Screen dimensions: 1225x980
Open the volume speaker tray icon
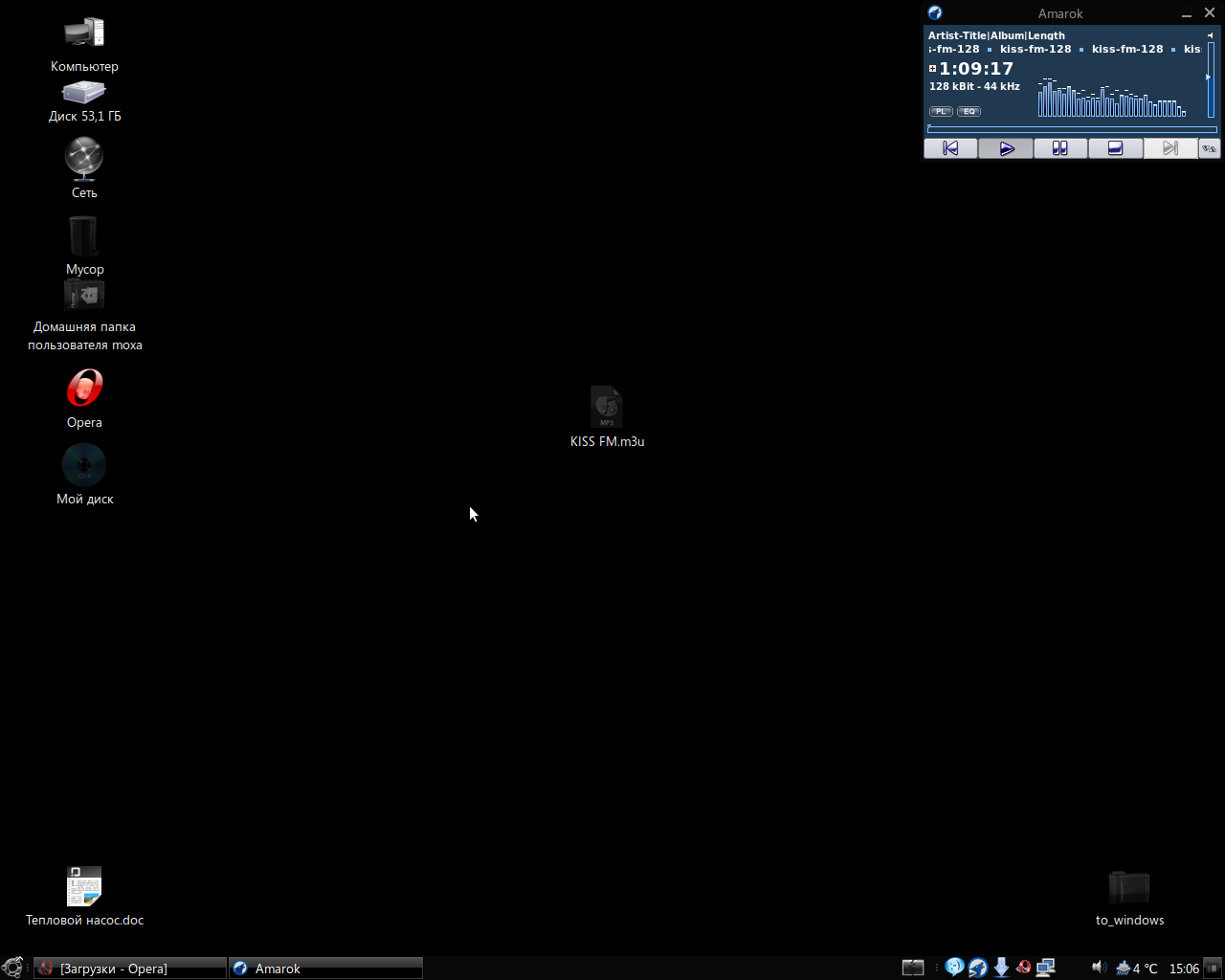coord(1099,968)
